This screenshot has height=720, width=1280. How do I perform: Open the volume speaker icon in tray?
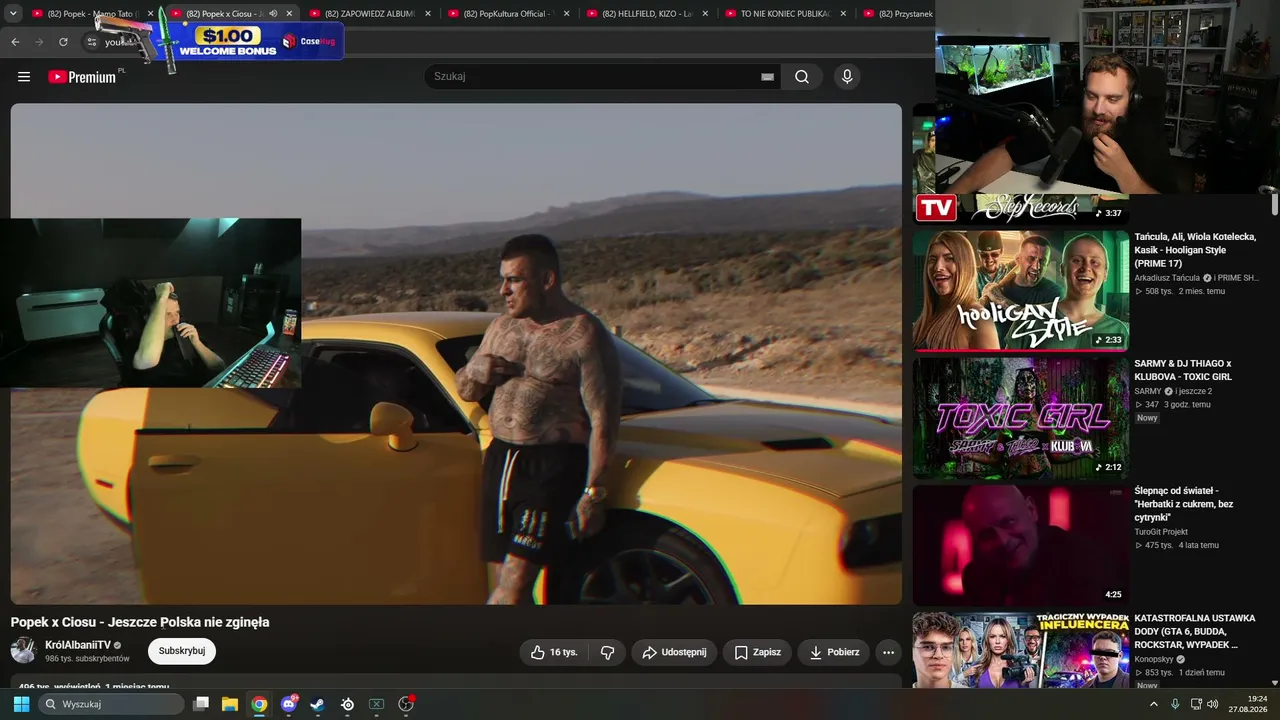coord(1213,704)
